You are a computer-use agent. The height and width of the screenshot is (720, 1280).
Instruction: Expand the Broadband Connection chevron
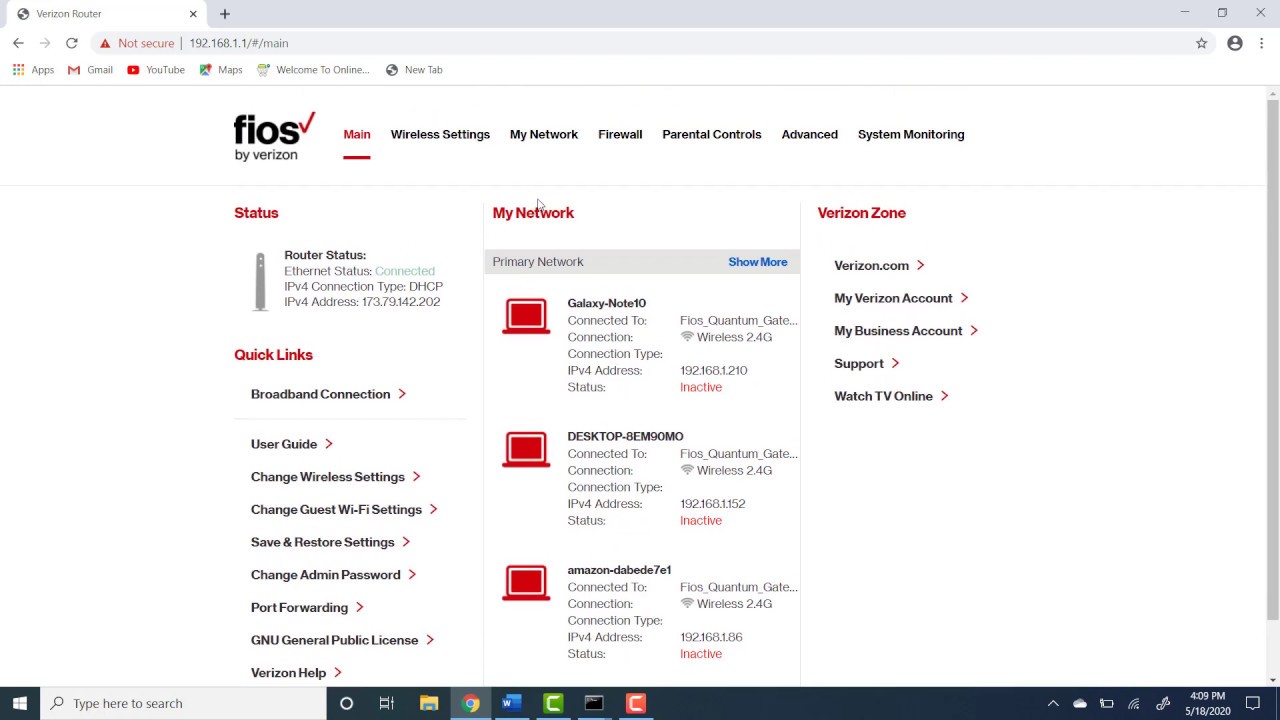402,394
